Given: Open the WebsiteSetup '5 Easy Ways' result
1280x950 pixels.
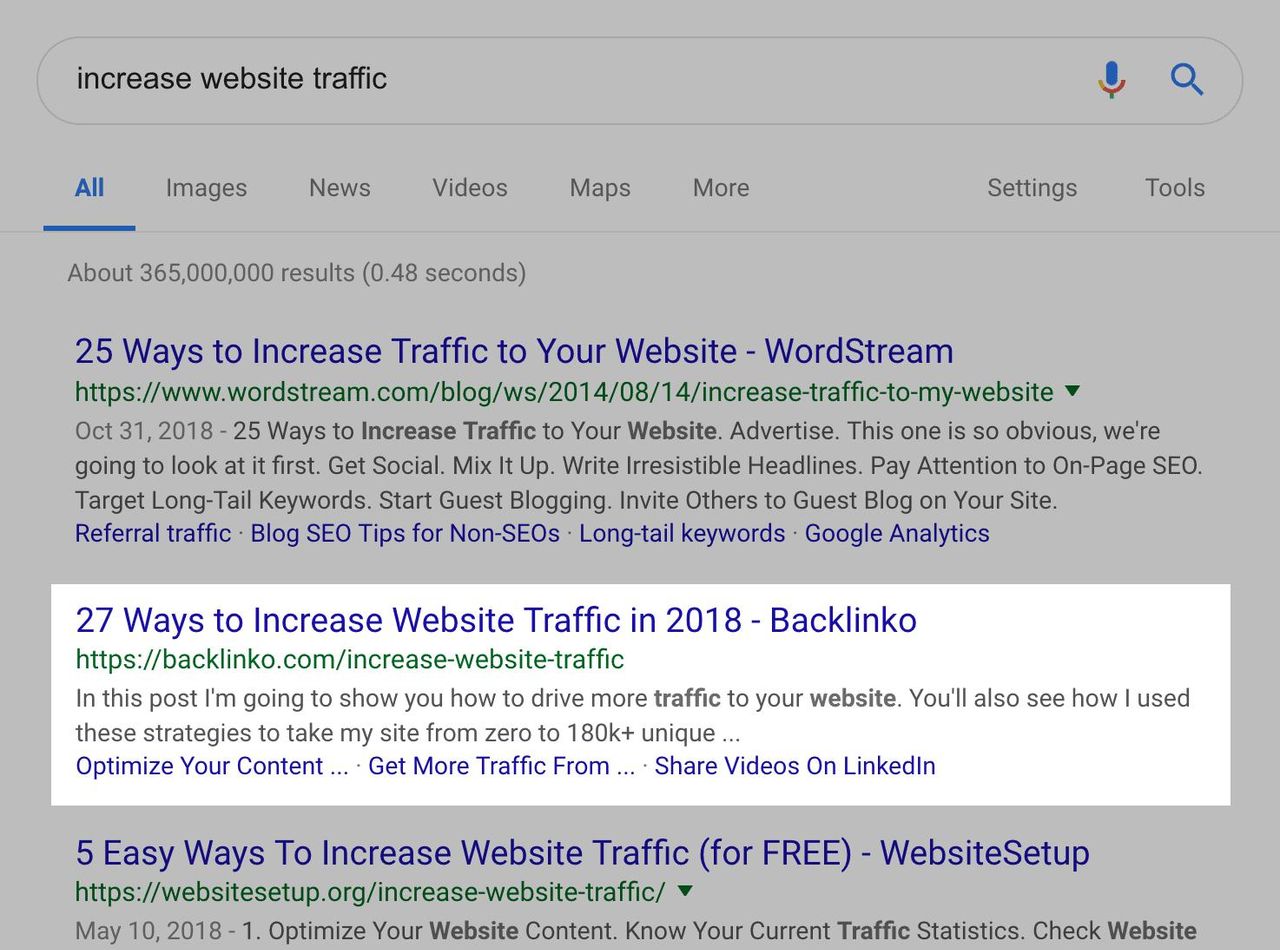Looking at the screenshot, I should (582, 853).
